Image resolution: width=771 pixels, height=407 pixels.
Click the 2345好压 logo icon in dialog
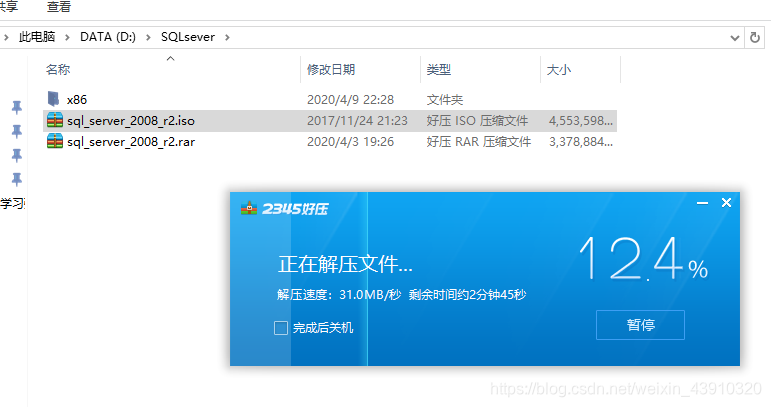point(249,208)
